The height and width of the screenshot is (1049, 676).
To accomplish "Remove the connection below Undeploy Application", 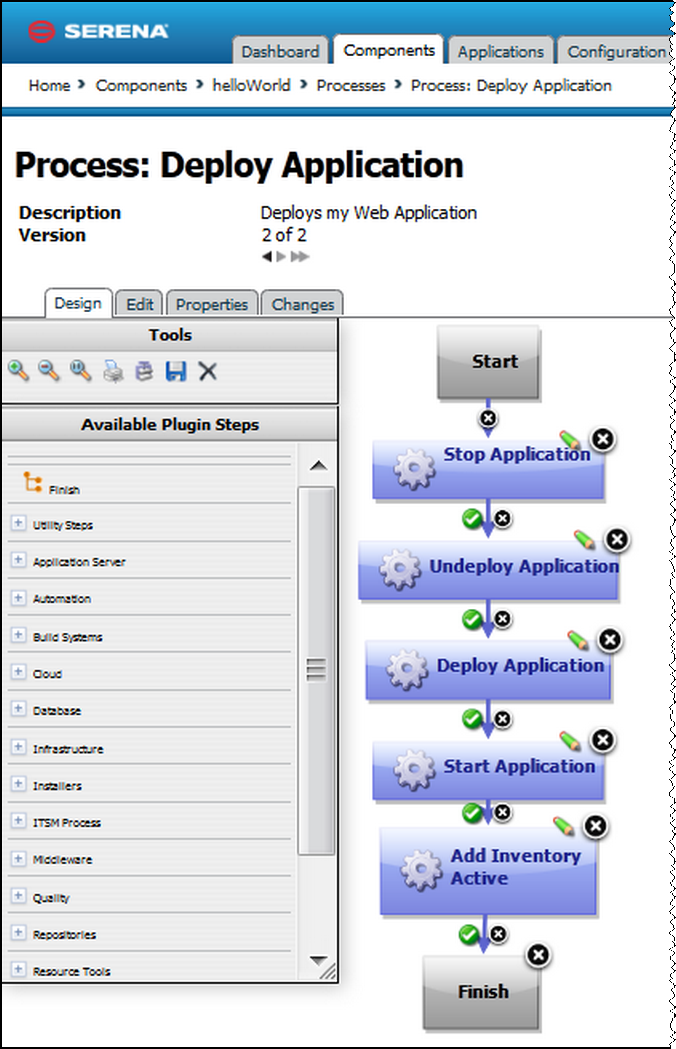I will (x=503, y=619).
